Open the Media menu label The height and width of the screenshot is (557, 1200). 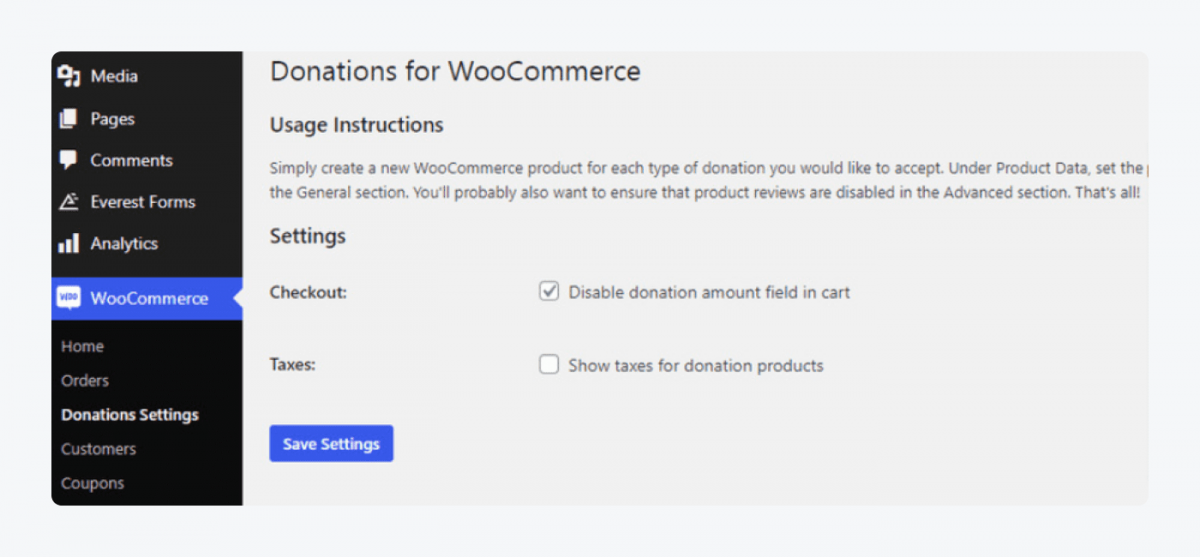(x=114, y=76)
